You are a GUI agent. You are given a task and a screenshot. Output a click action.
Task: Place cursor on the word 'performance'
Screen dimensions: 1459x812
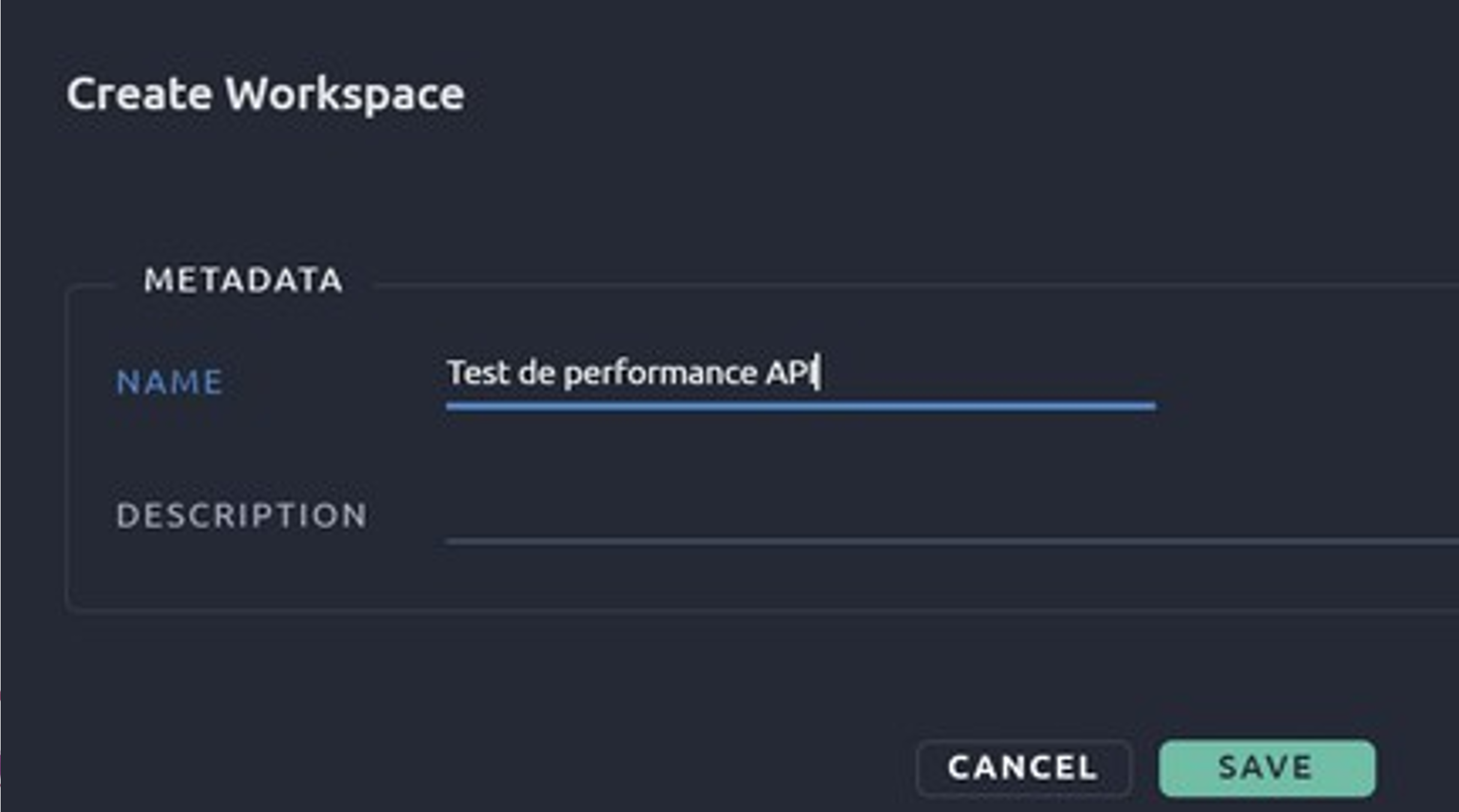[660, 373]
